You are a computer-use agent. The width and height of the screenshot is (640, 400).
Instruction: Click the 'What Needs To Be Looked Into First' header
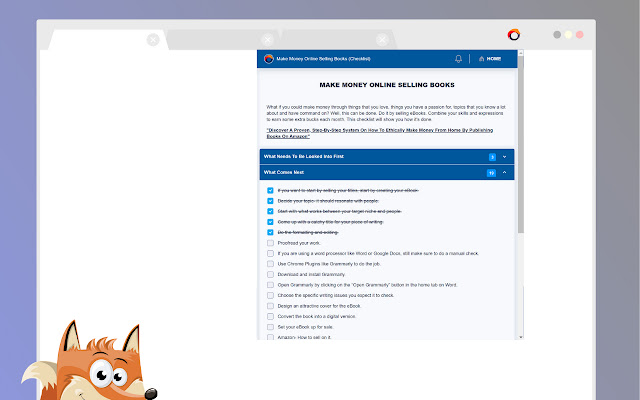(387, 157)
